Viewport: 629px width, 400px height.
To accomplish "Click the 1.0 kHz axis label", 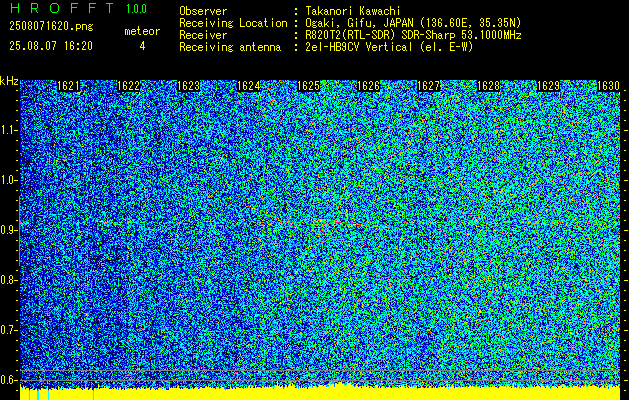I will click(x=8, y=180).
